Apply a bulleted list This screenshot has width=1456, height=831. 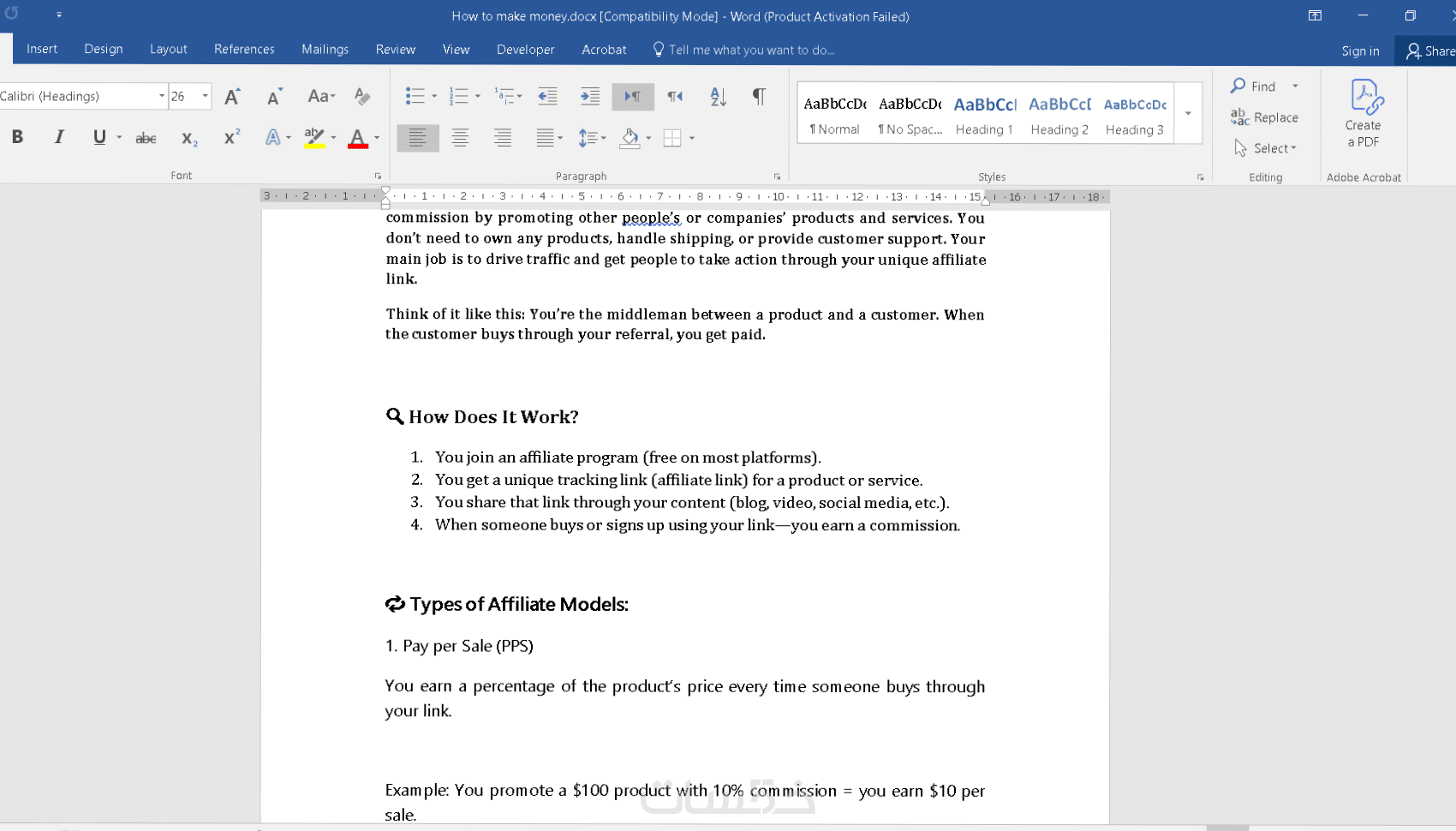click(415, 96)
